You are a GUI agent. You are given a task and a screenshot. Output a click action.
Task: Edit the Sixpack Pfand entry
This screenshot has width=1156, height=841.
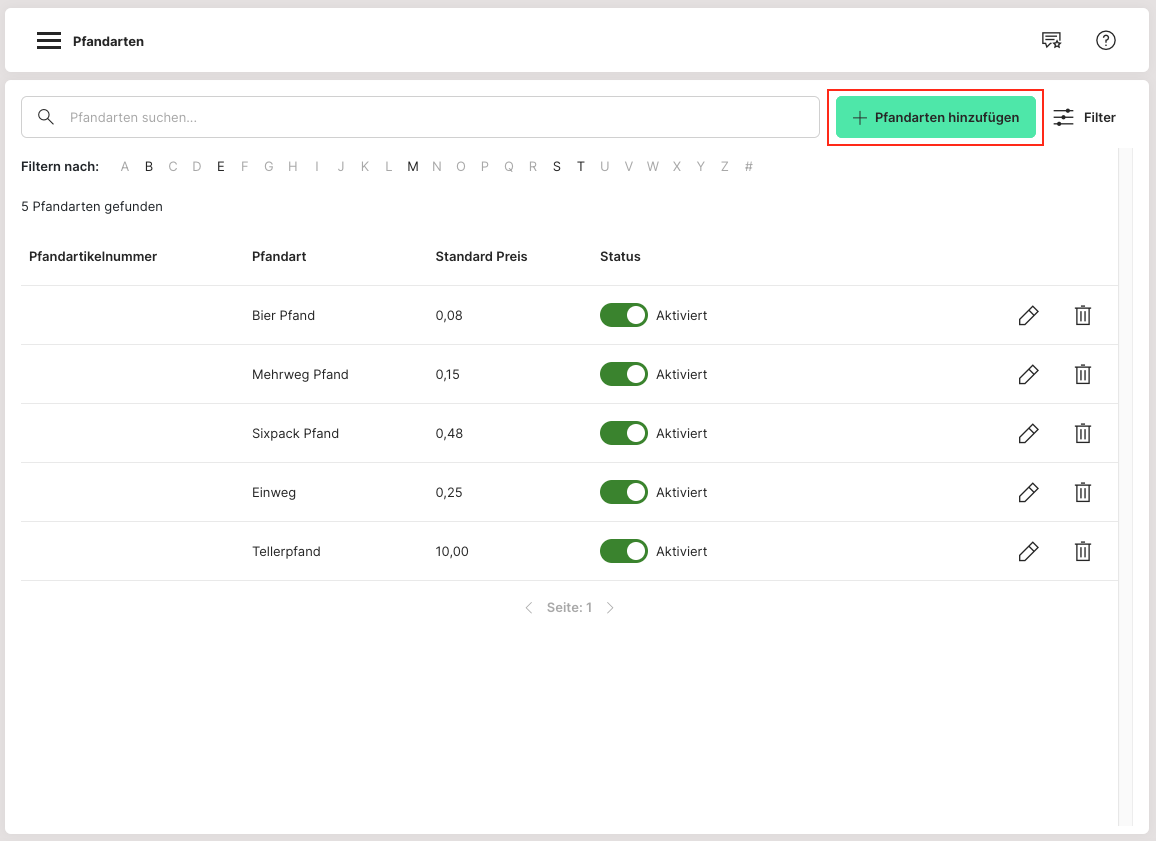(x=1028, y=434)
